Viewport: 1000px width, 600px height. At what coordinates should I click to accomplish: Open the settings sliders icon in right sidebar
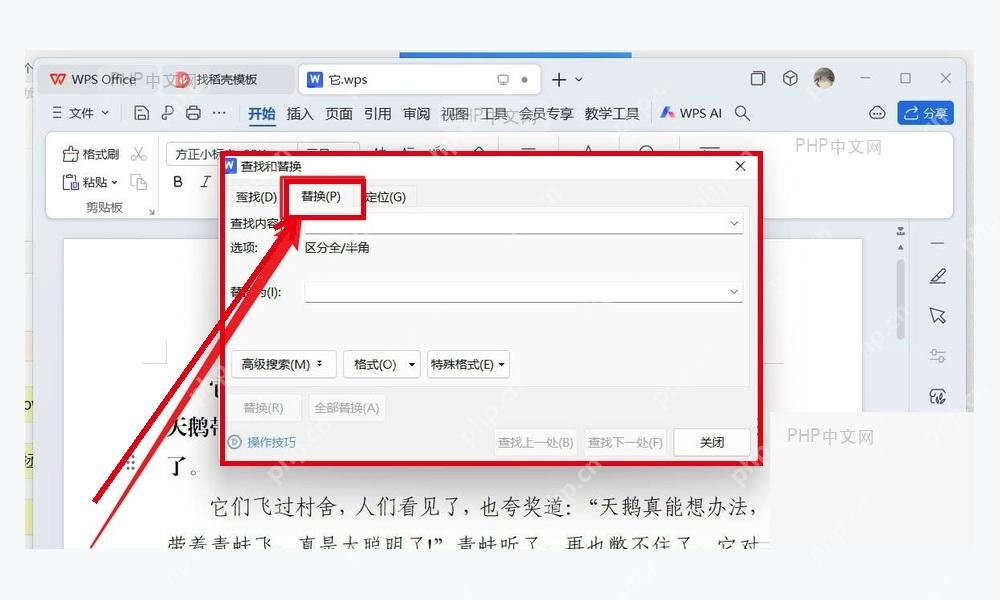pos(938,356)
